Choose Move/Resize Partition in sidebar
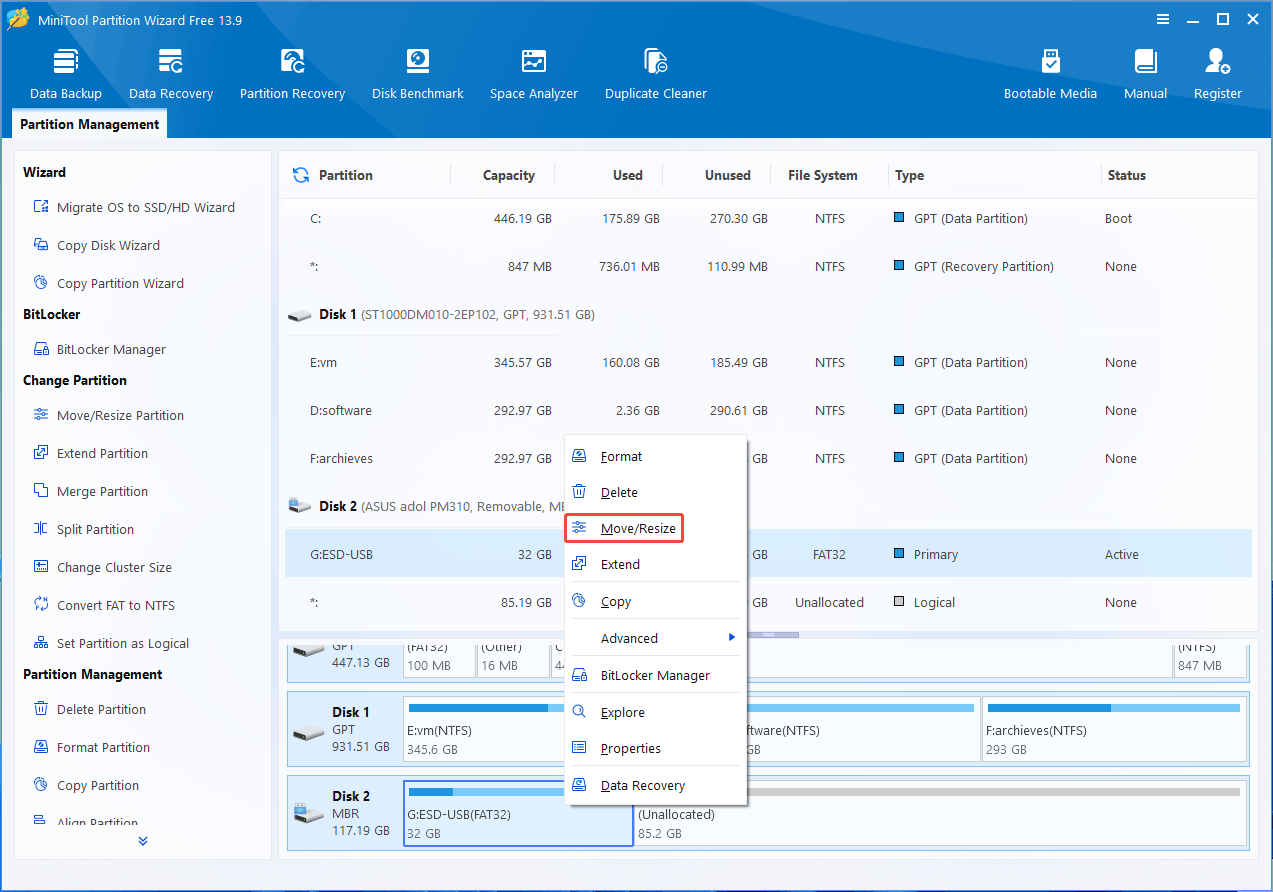Viewport: 1273px width, 892px height. point(109,416)
